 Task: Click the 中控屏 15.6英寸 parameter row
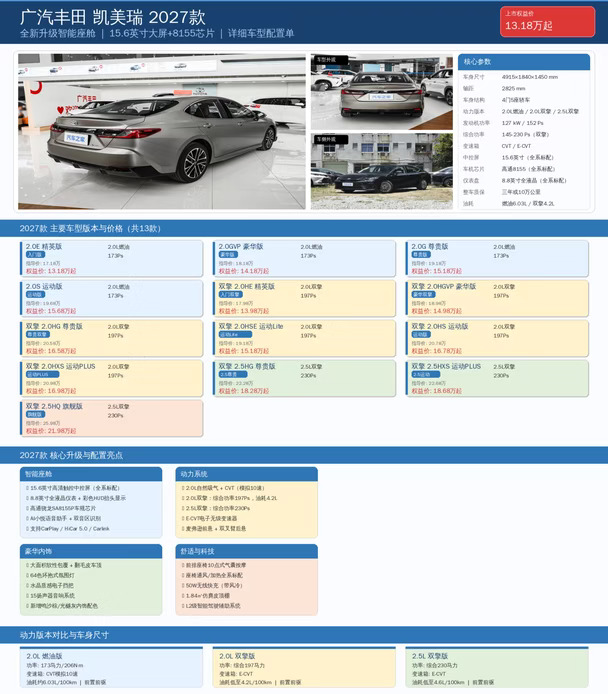click(x=524, y=158)
